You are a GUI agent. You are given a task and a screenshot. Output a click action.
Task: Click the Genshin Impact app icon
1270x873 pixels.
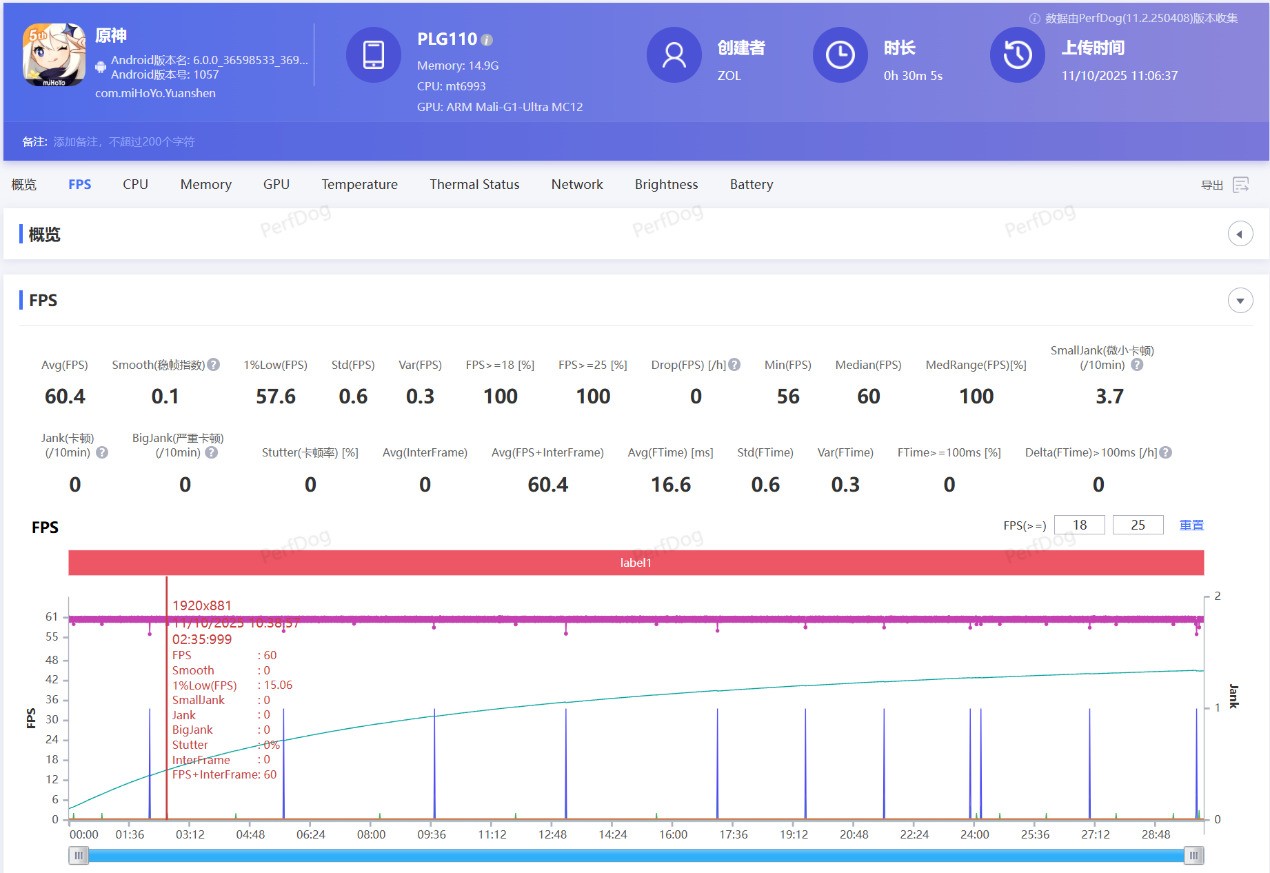[x=54, y=54]
